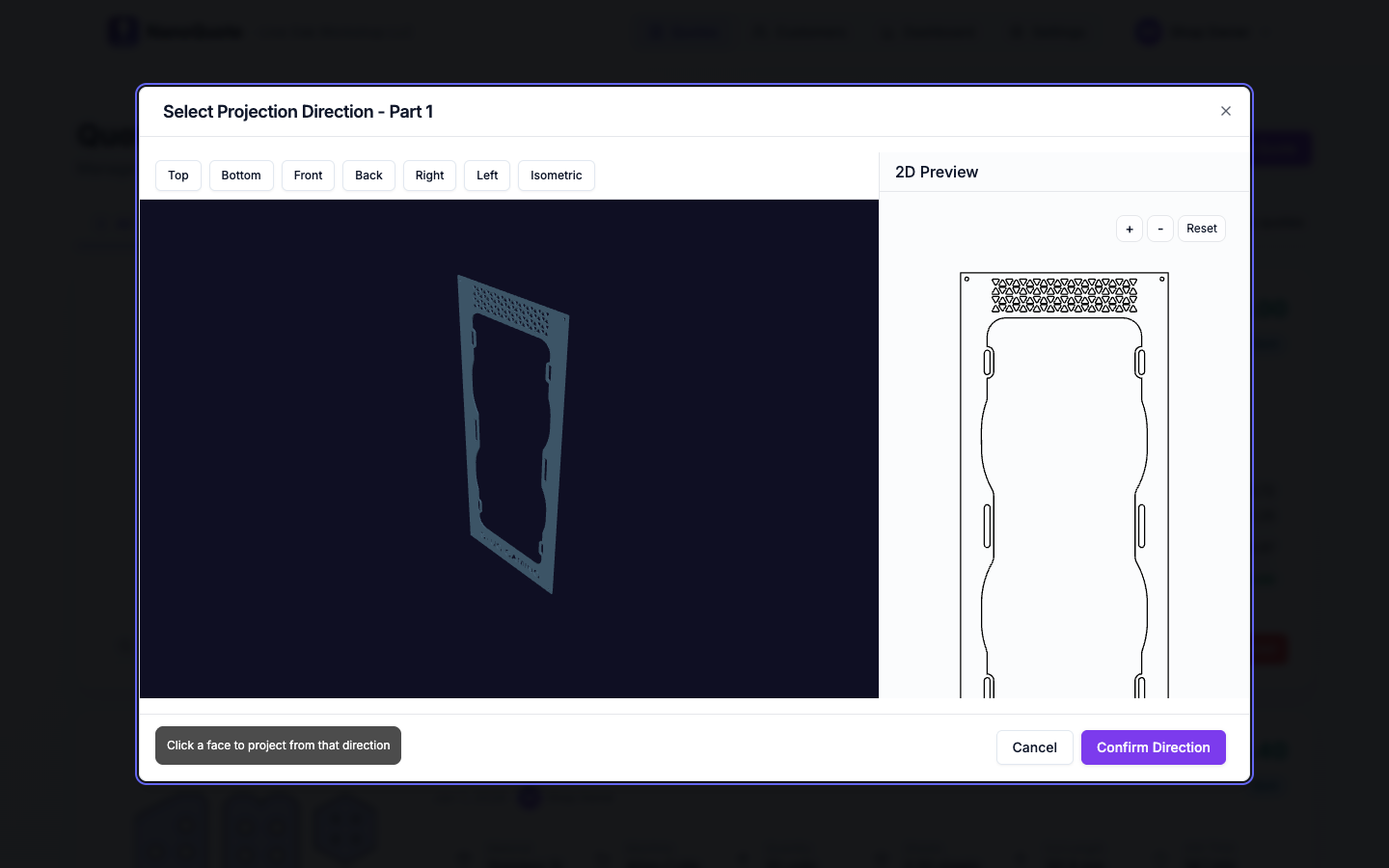The width and height of the screenshot is (1389, 868).
Task: Confirm Direction for Part 1
Action: coord(1154,747)
